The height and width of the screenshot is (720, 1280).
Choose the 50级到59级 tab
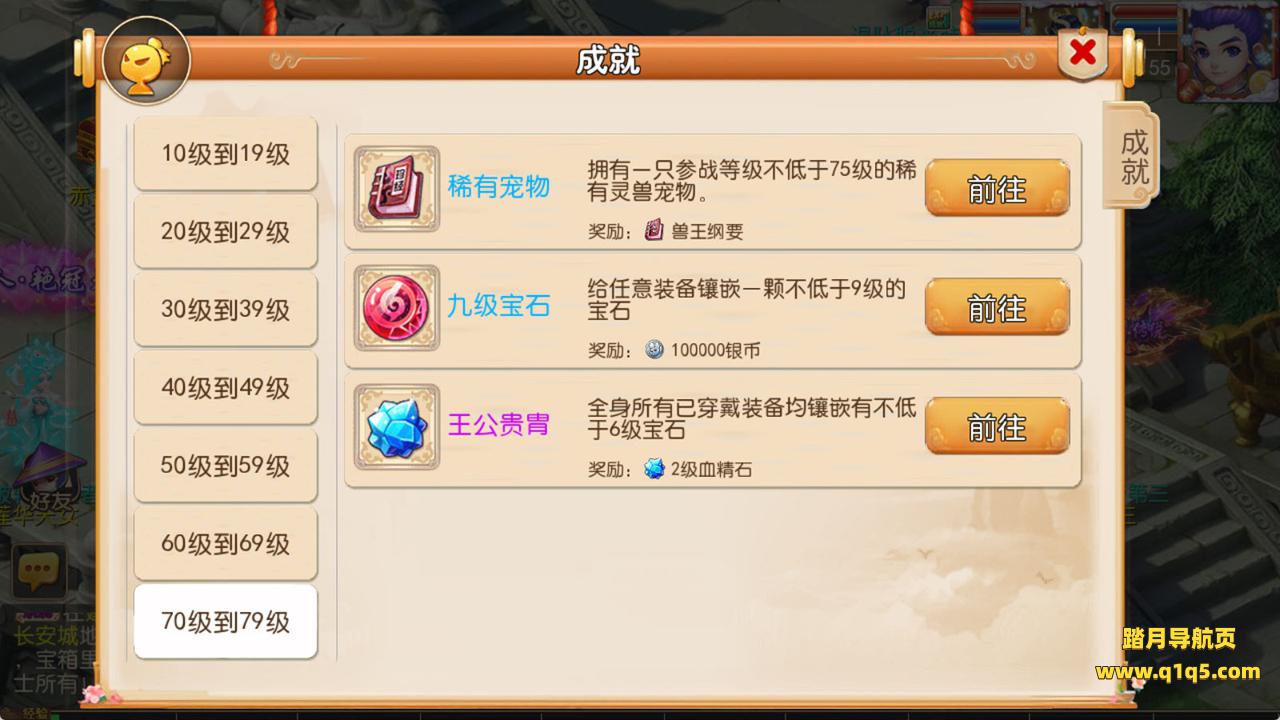tap(226, 466)
